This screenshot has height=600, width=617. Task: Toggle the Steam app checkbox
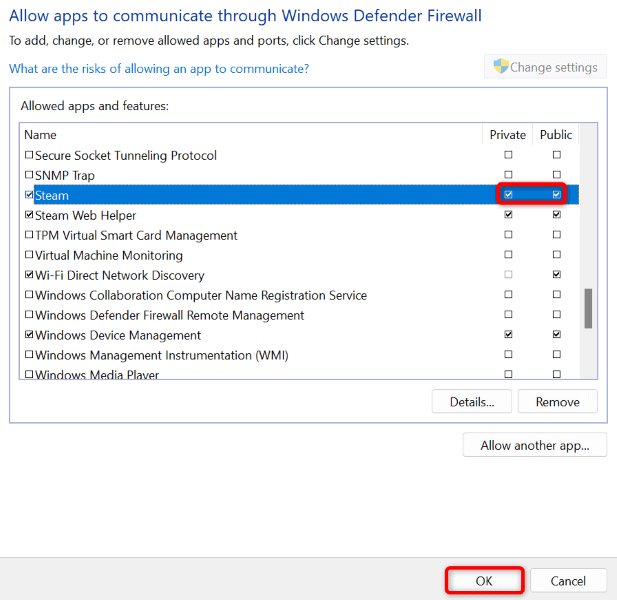(x=29, y=196)
